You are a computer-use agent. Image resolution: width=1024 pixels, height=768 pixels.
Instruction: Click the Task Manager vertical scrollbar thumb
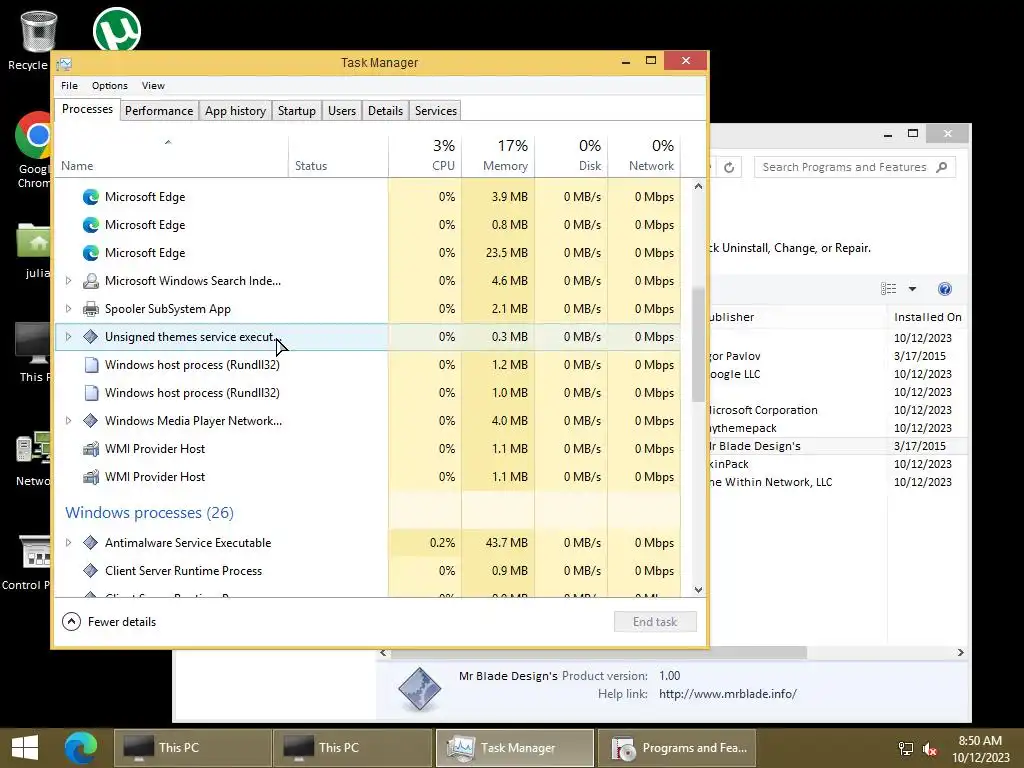pos(698,345)
